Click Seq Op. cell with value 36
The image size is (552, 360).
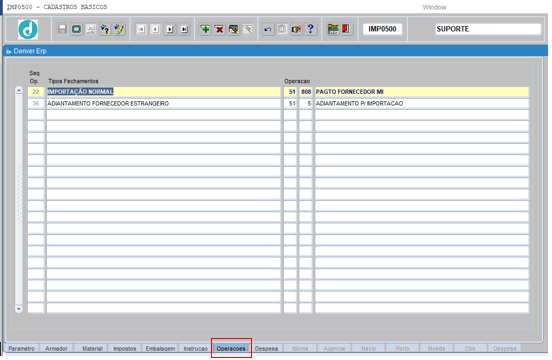coord(36,103)
